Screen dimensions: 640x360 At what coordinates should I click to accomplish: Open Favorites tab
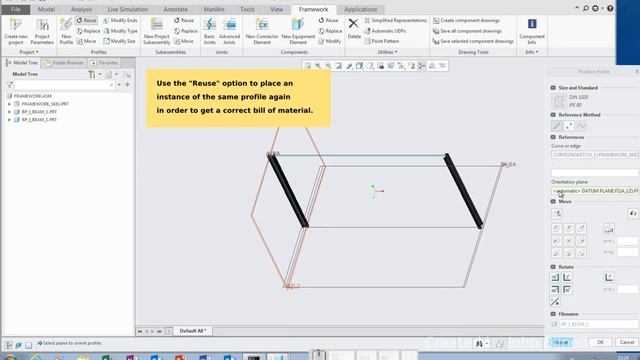tap(104, 63)
